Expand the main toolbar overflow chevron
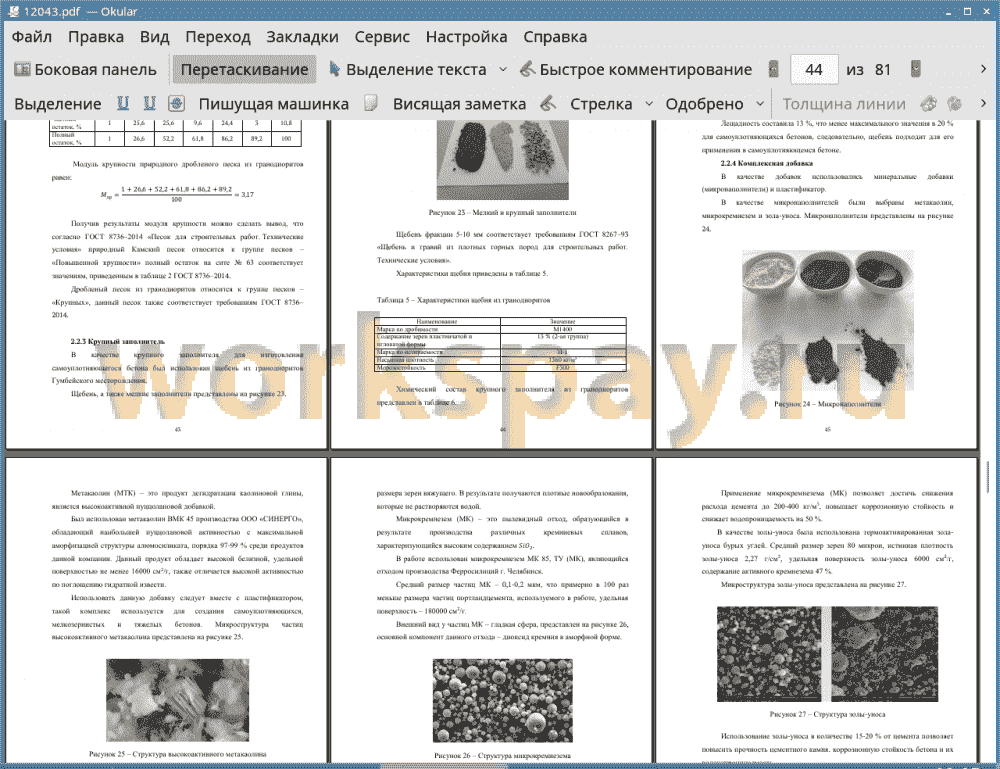1000x769 pixels. tap(983, 69)
